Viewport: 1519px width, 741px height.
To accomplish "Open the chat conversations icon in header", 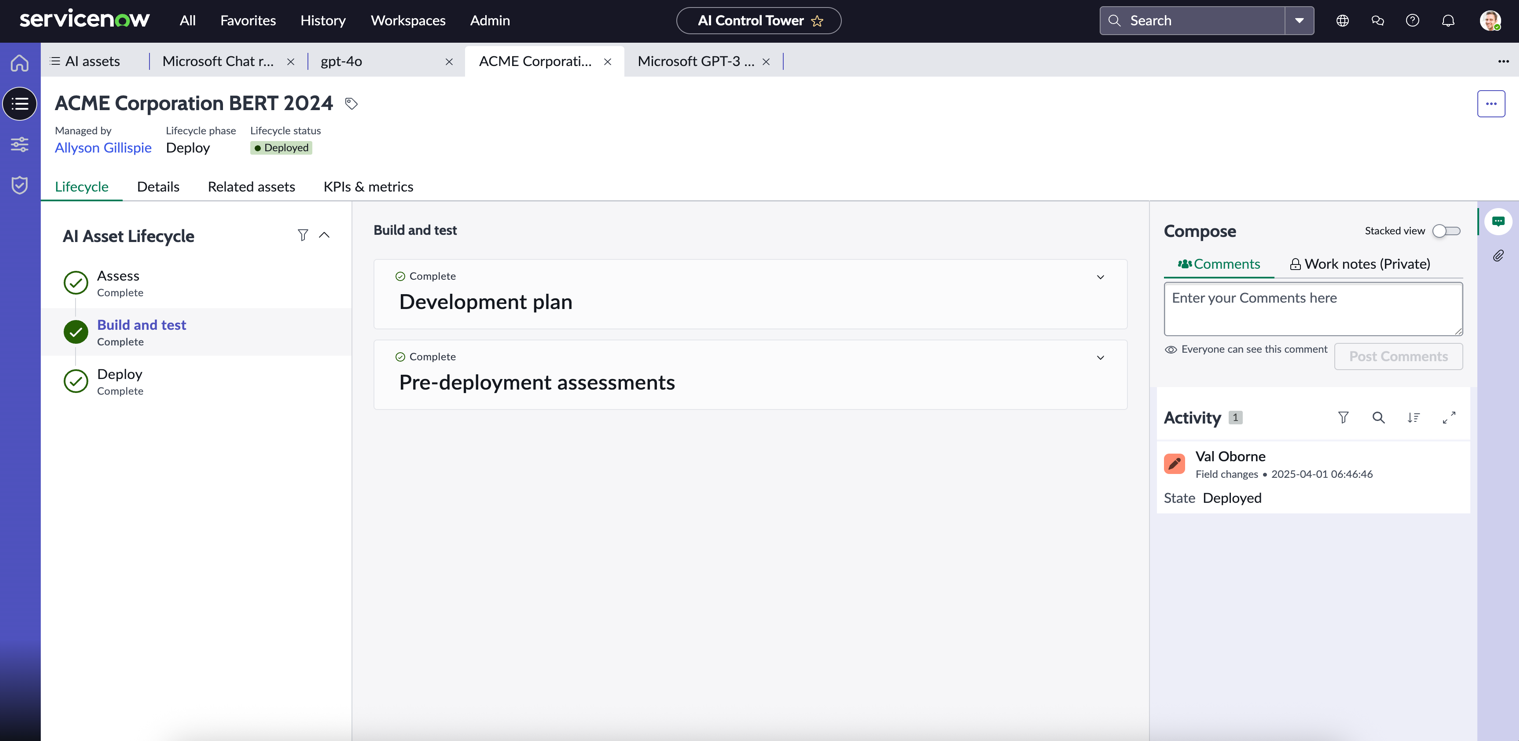I will (x=1377, y=20).
